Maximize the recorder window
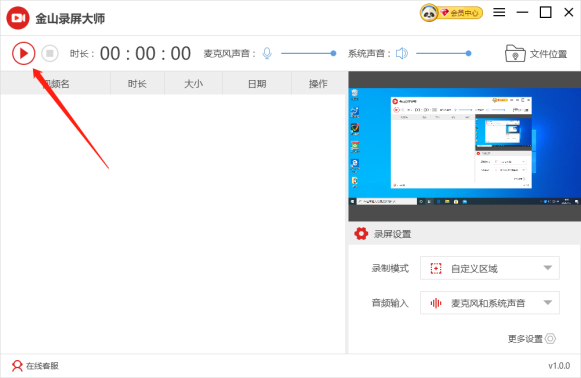The width and height of the screenshot is (581, 378). pos(545,13)
